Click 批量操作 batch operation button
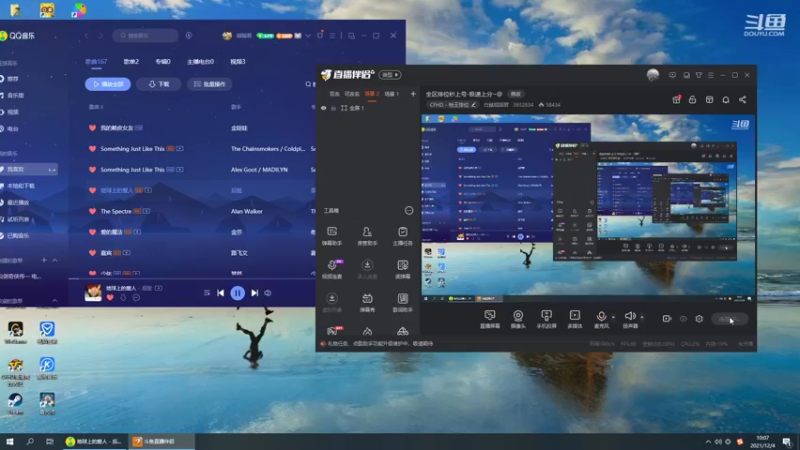The image size is (800, 450). coord(210,84)
